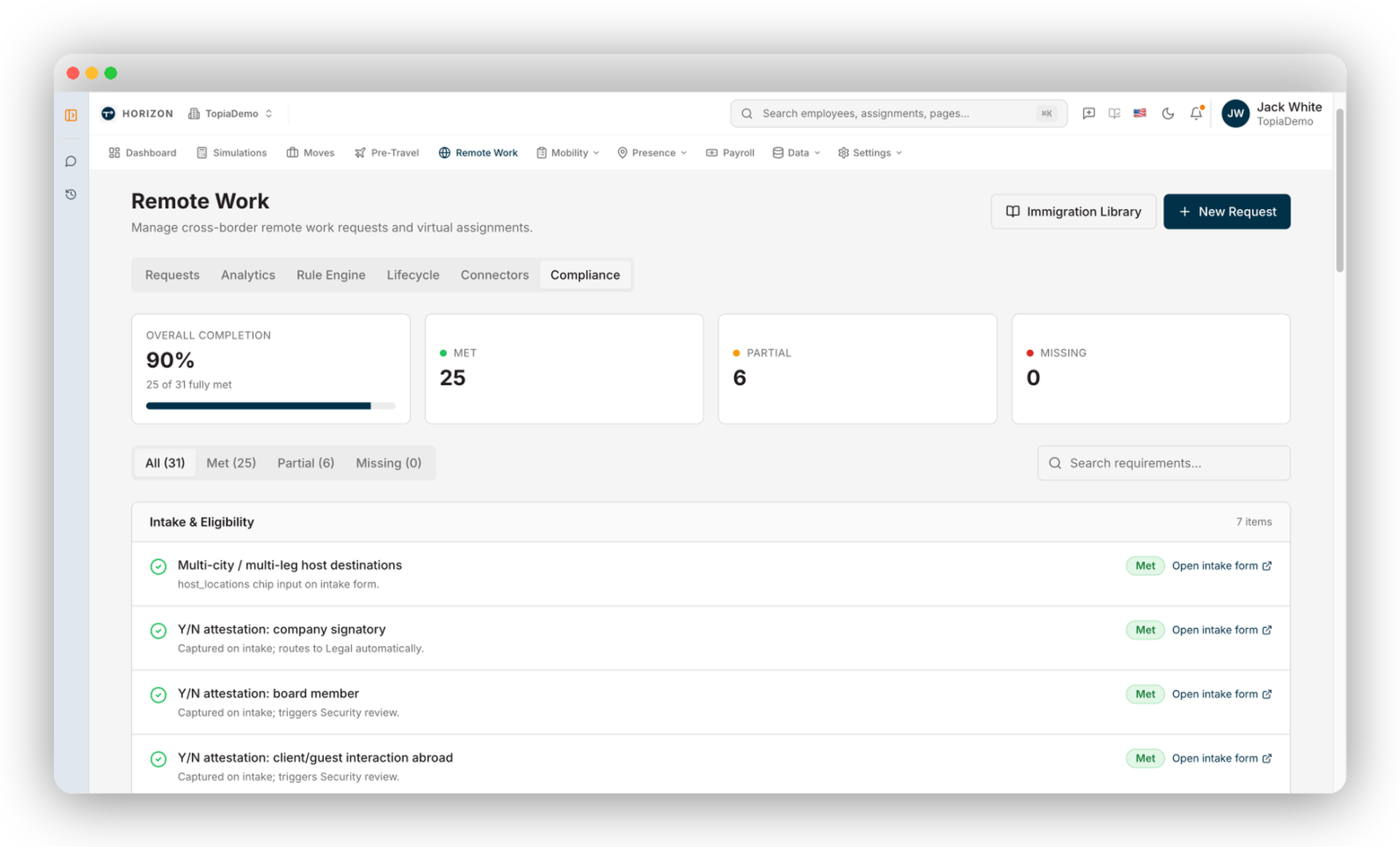Screen dimensions: 1400x847
Task: Focus the global employee search field
Action: (898, 113)
